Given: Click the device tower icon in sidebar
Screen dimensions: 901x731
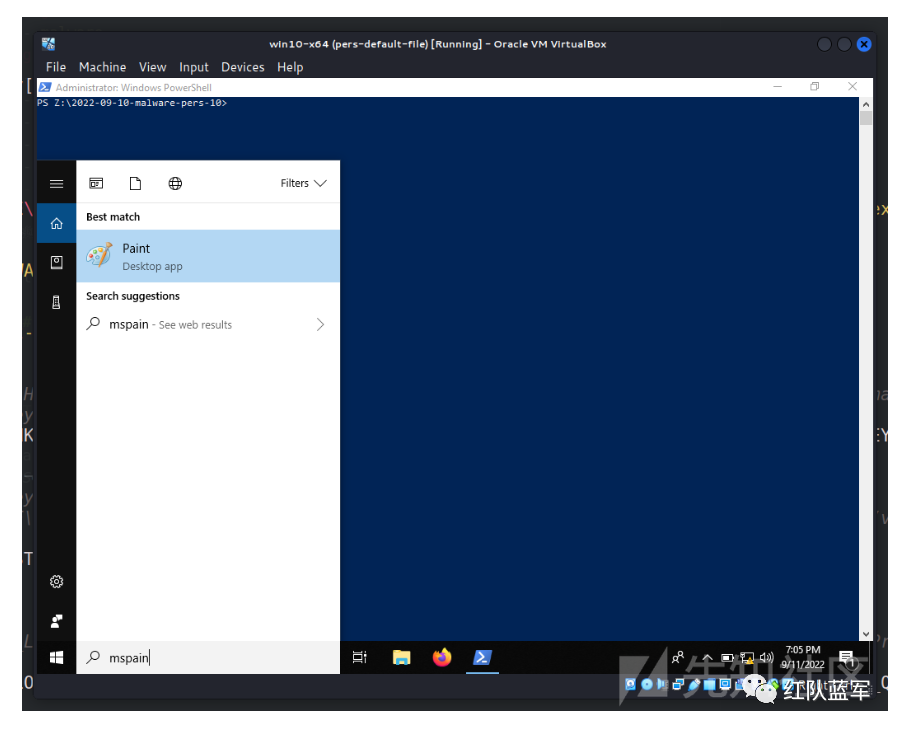Looking at the screenshot, I should pos(56,302).
